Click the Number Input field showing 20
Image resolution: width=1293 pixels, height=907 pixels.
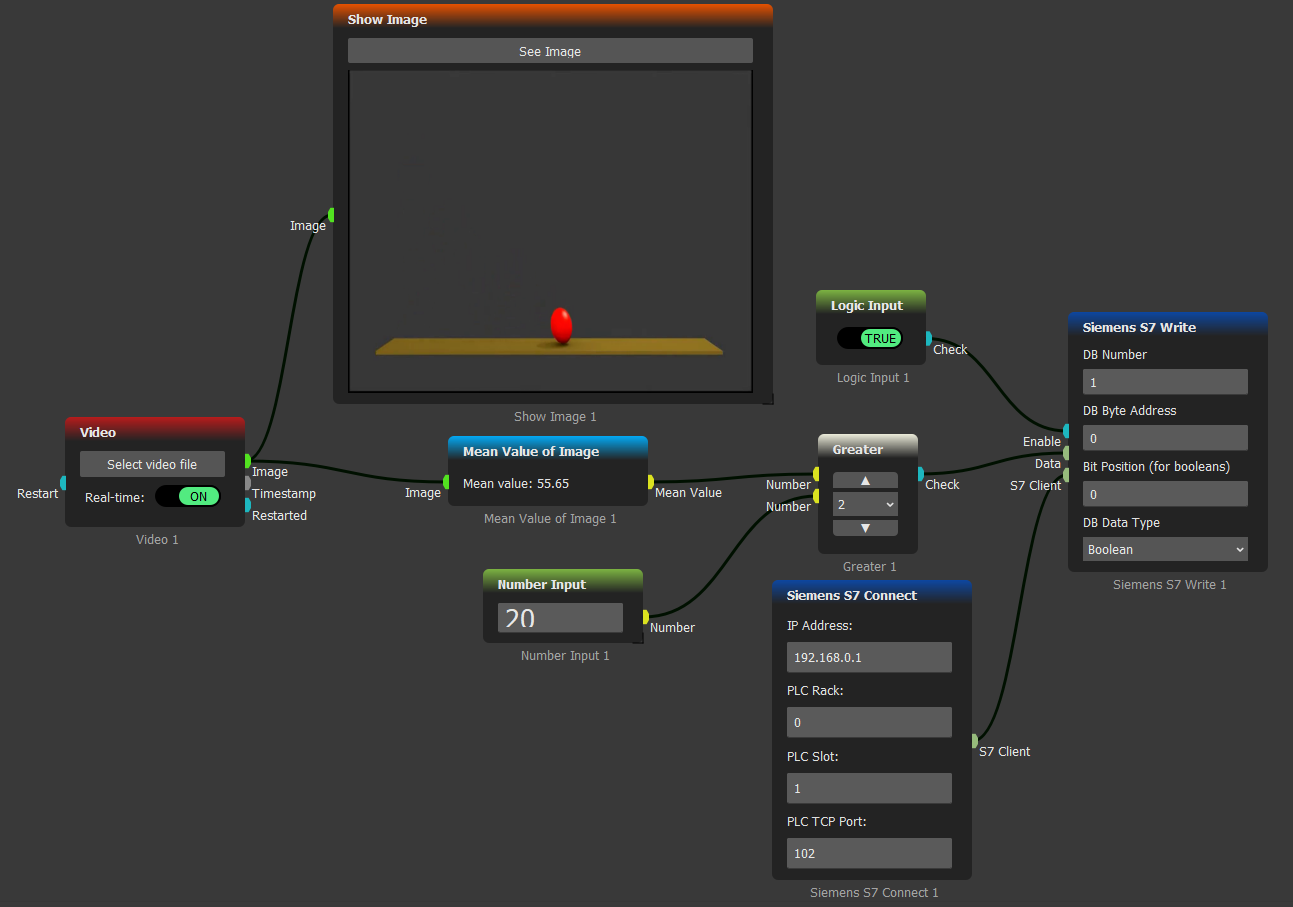click(x=560, y=618)
